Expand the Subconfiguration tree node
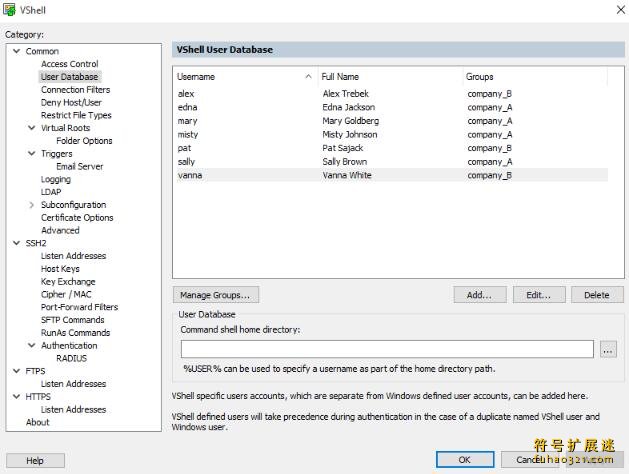629x474 pixels. pos(32,205)
